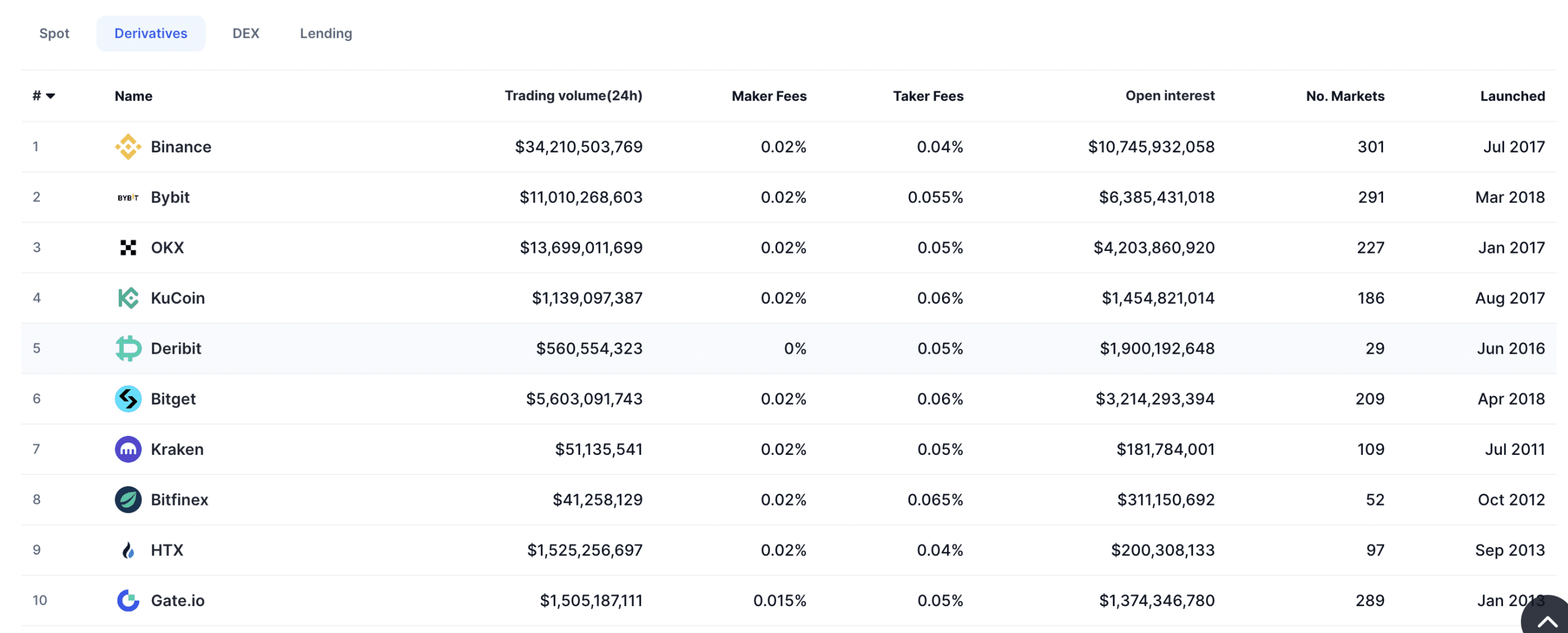Click Bitfinex volume $41,258,129

pos(598,500)
